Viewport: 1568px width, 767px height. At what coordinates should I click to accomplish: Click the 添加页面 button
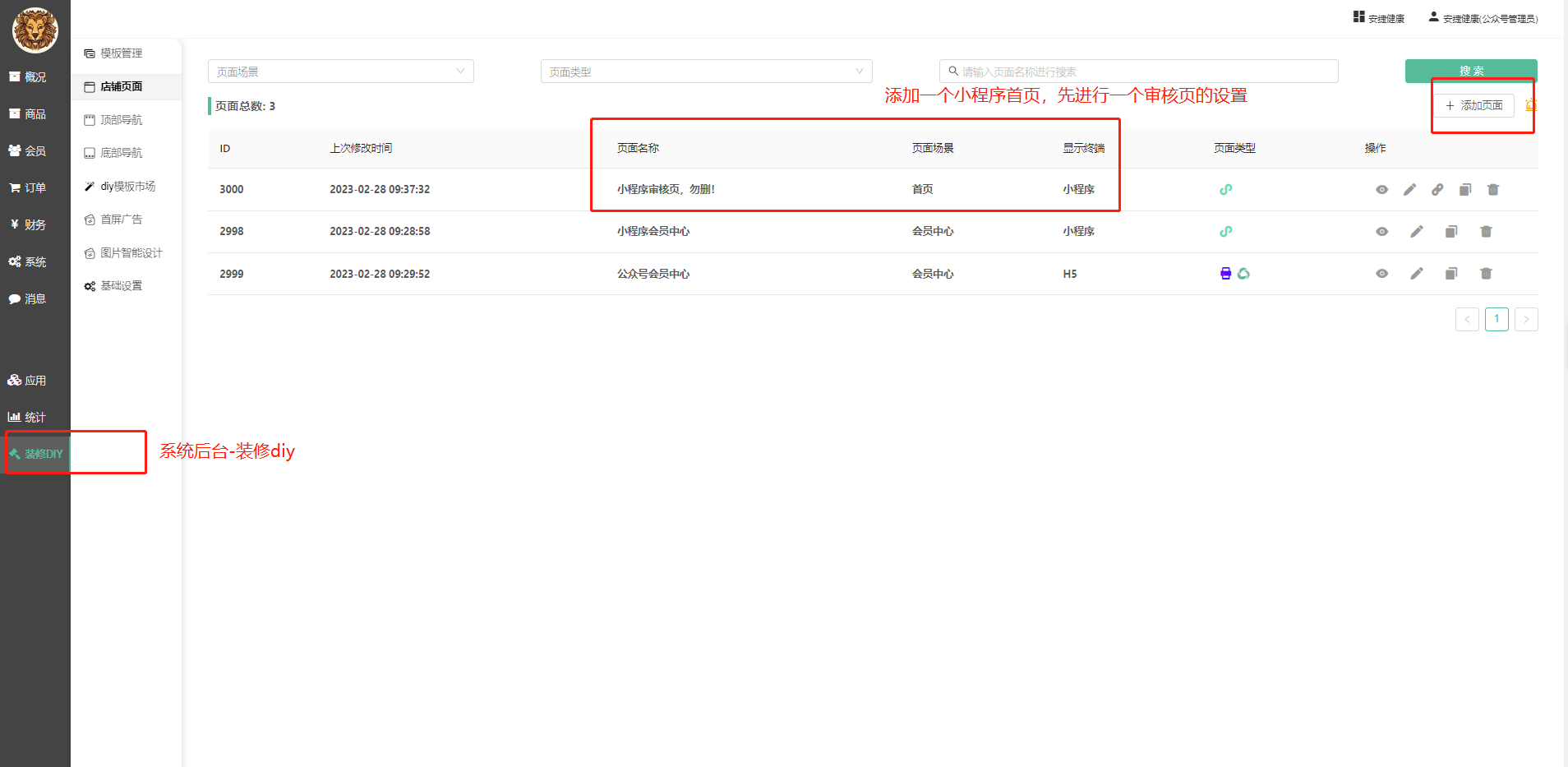1474,105
